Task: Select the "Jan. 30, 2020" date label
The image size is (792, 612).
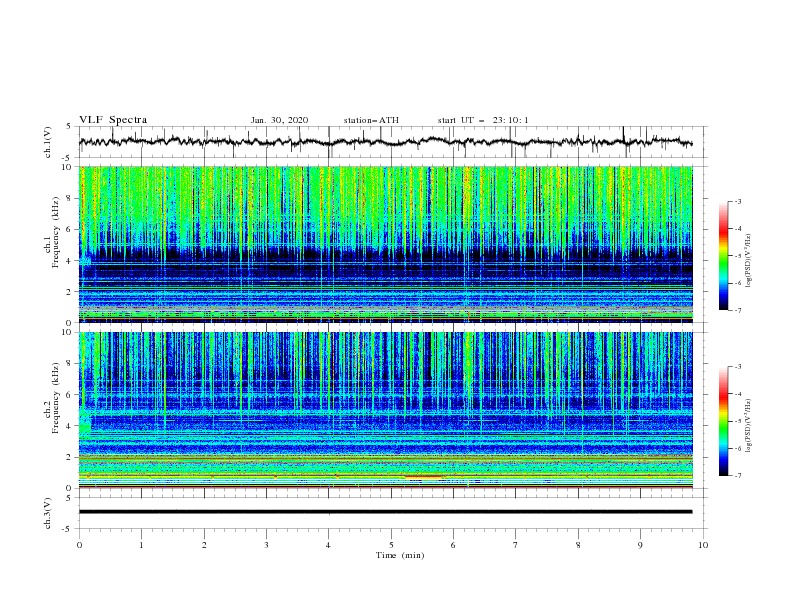Action: point(279,120)
